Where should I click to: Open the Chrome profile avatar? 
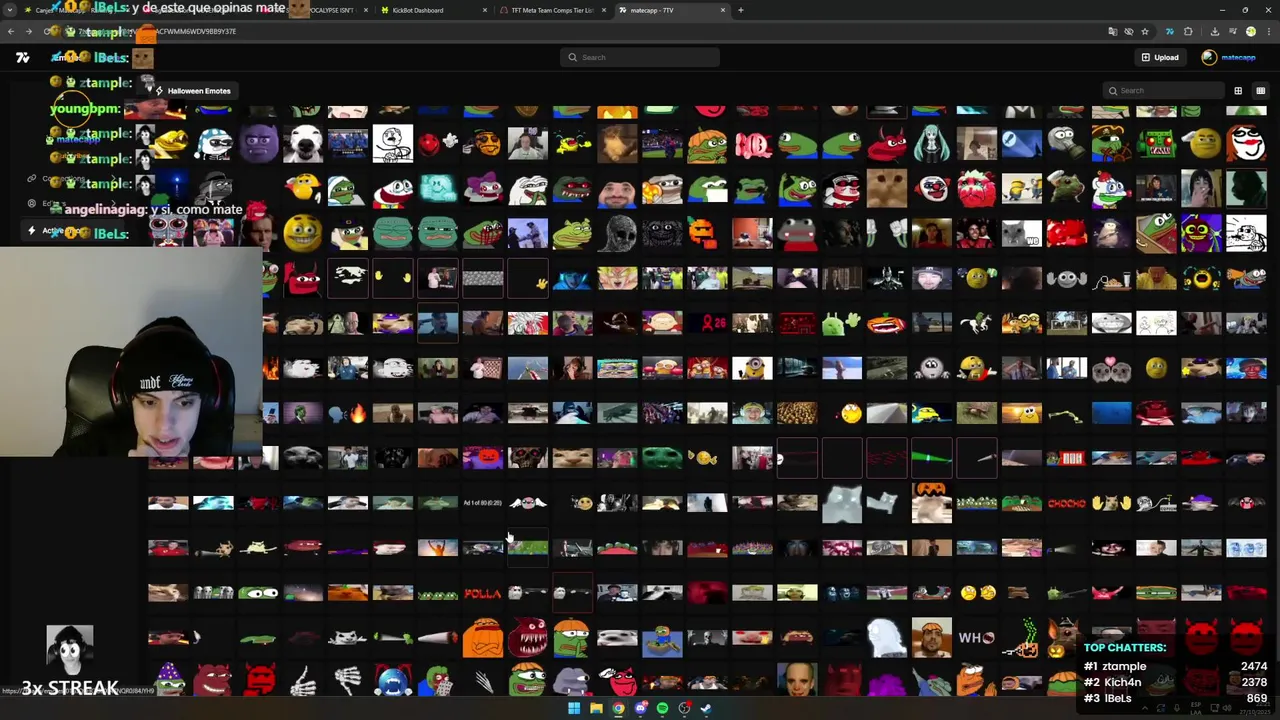tap(1250, 32)
